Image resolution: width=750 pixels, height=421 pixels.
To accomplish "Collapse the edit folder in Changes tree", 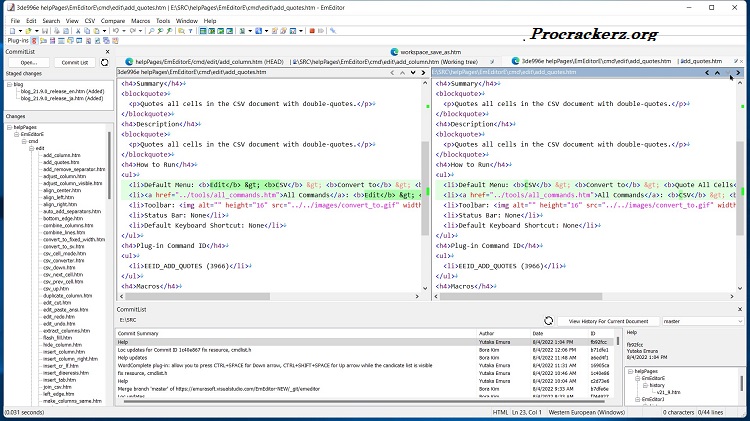I will point(31,148).
